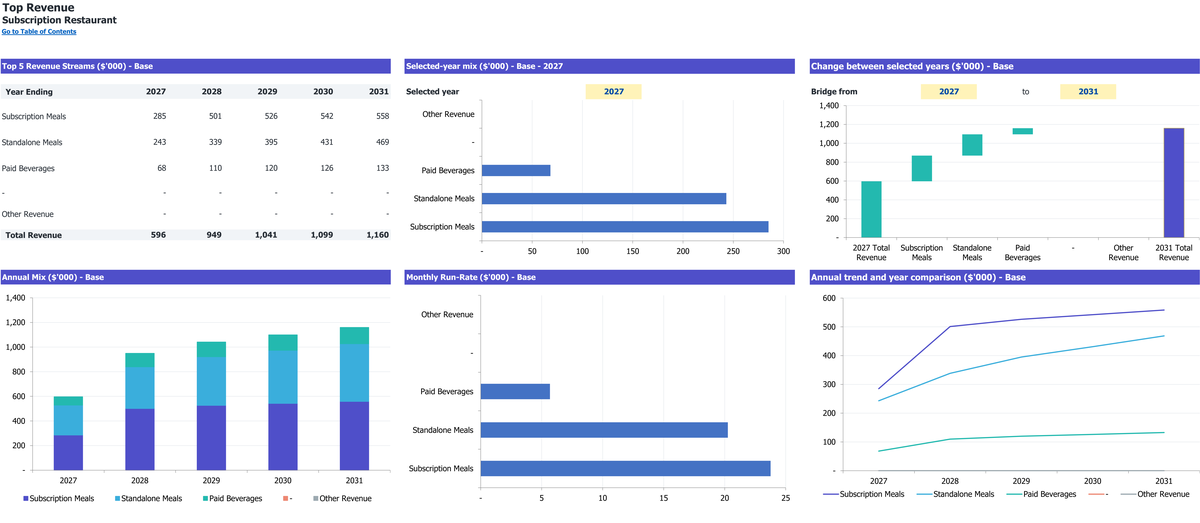
Task: Select the yellow Selected year 2027 cell
Action: 614,91
